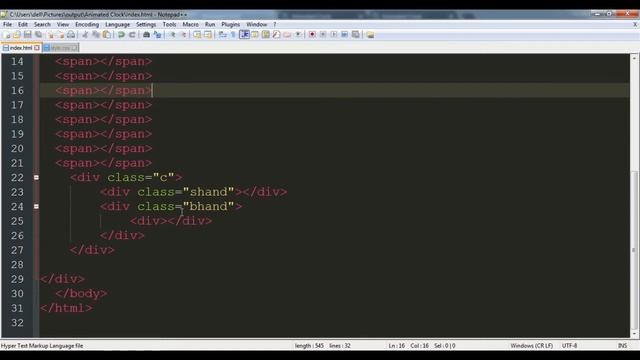Screen dimensions: 640x360
Task: Open the Edit menu
Action: pyautogui.click(x=23, y=24)
